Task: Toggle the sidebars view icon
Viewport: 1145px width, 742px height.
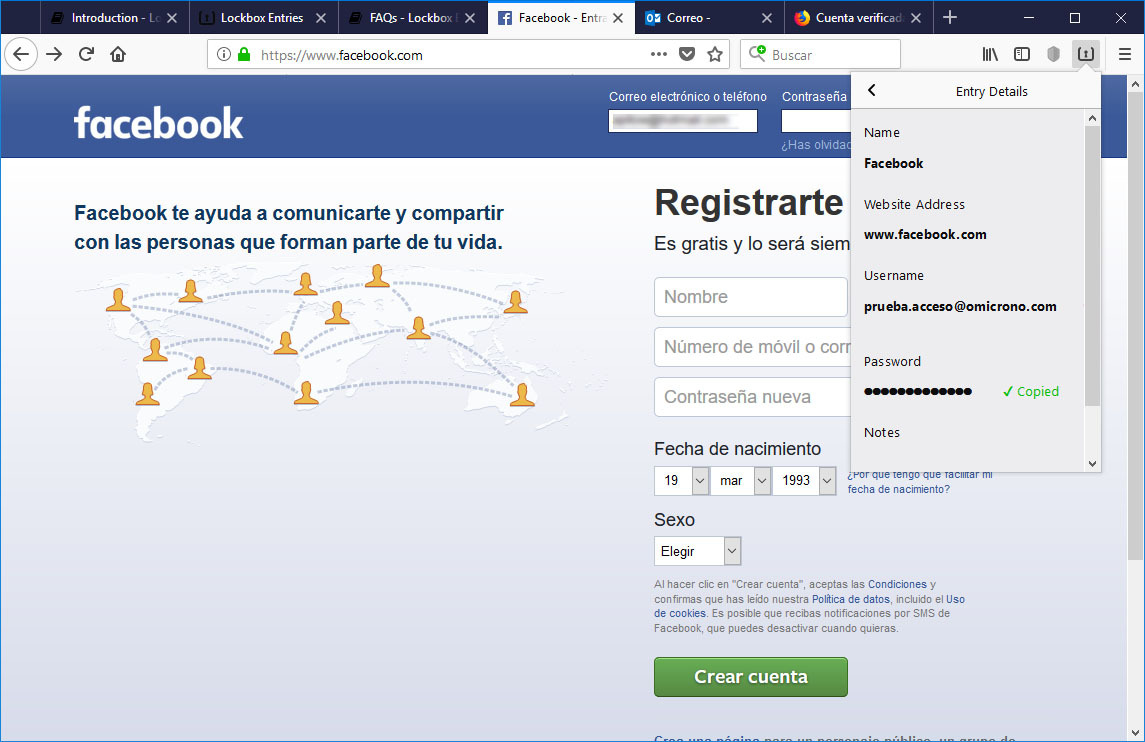Action: (x=1022, y=54)
